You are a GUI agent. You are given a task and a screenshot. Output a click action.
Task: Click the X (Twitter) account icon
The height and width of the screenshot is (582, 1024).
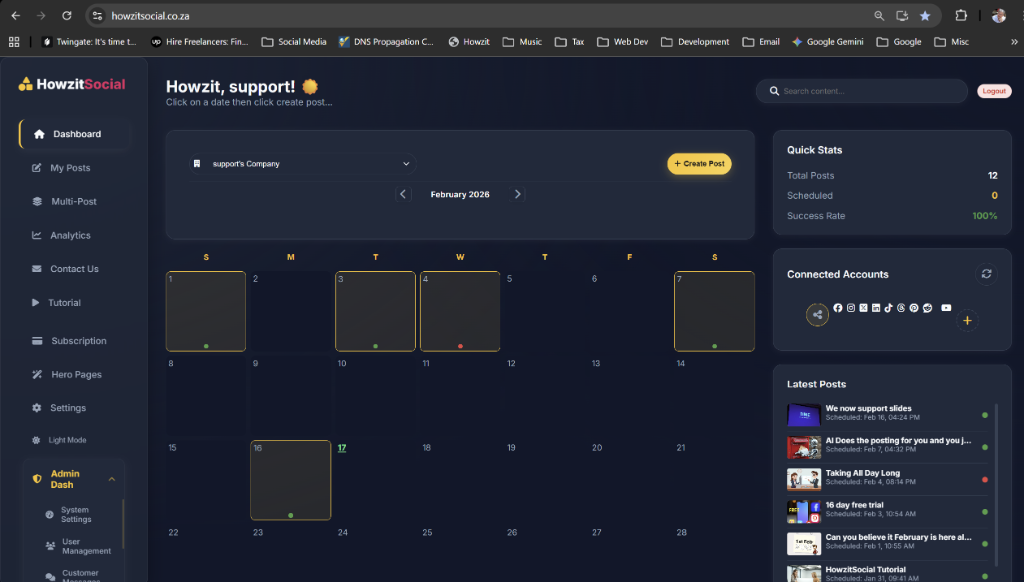(x=864, y=307)
